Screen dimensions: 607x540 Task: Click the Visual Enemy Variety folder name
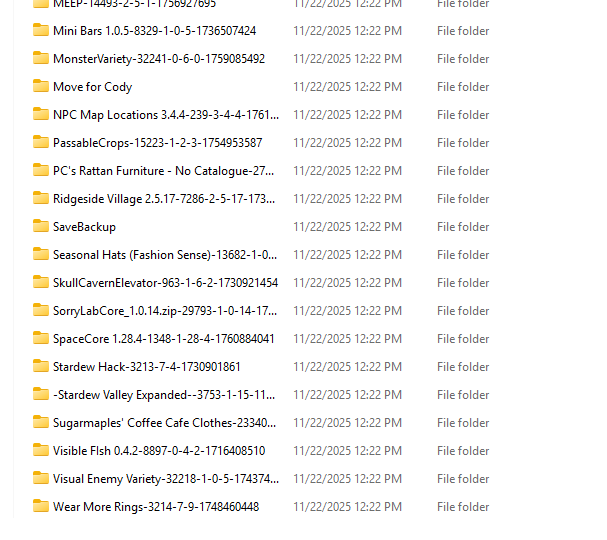[x=165, y=479]
